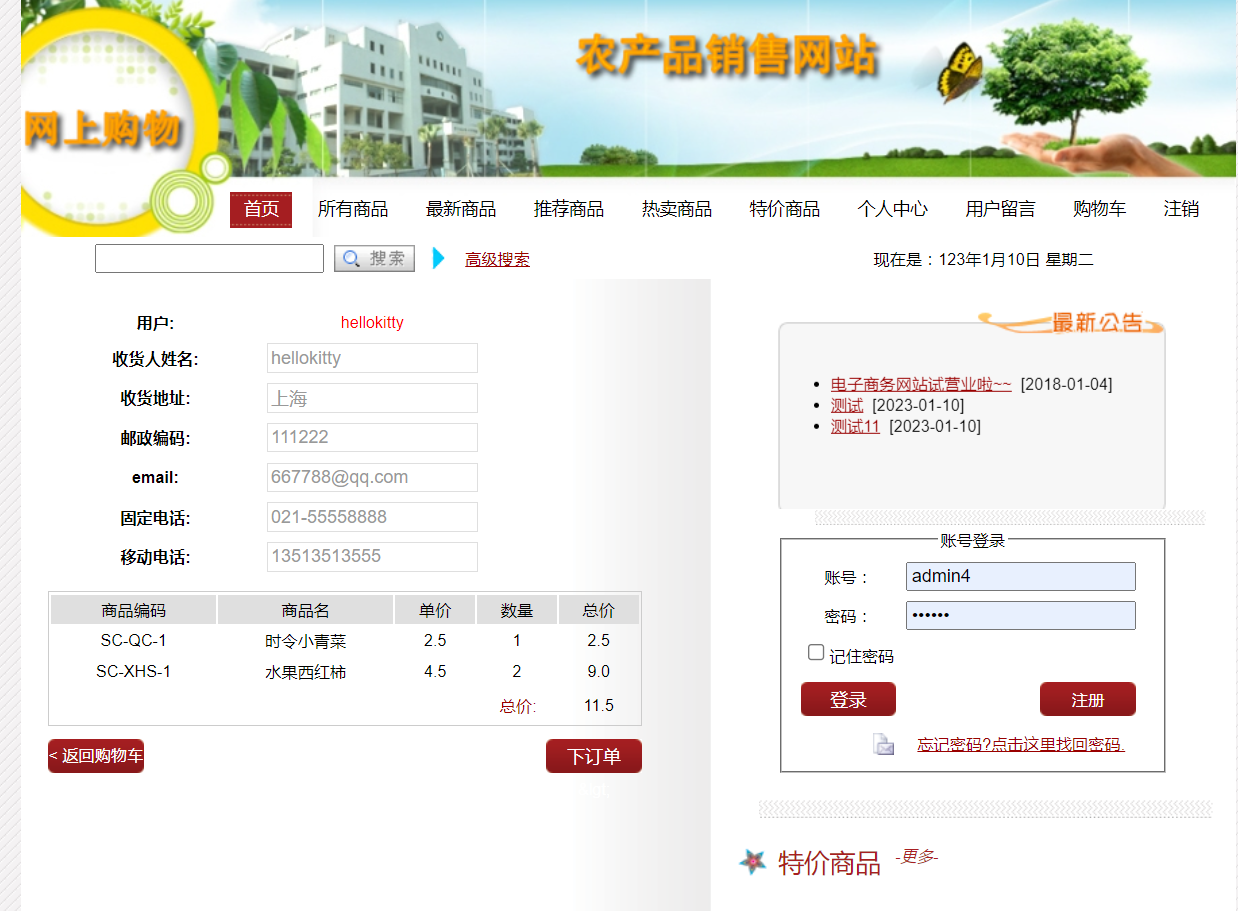Click the 密码 password field

1021,615
